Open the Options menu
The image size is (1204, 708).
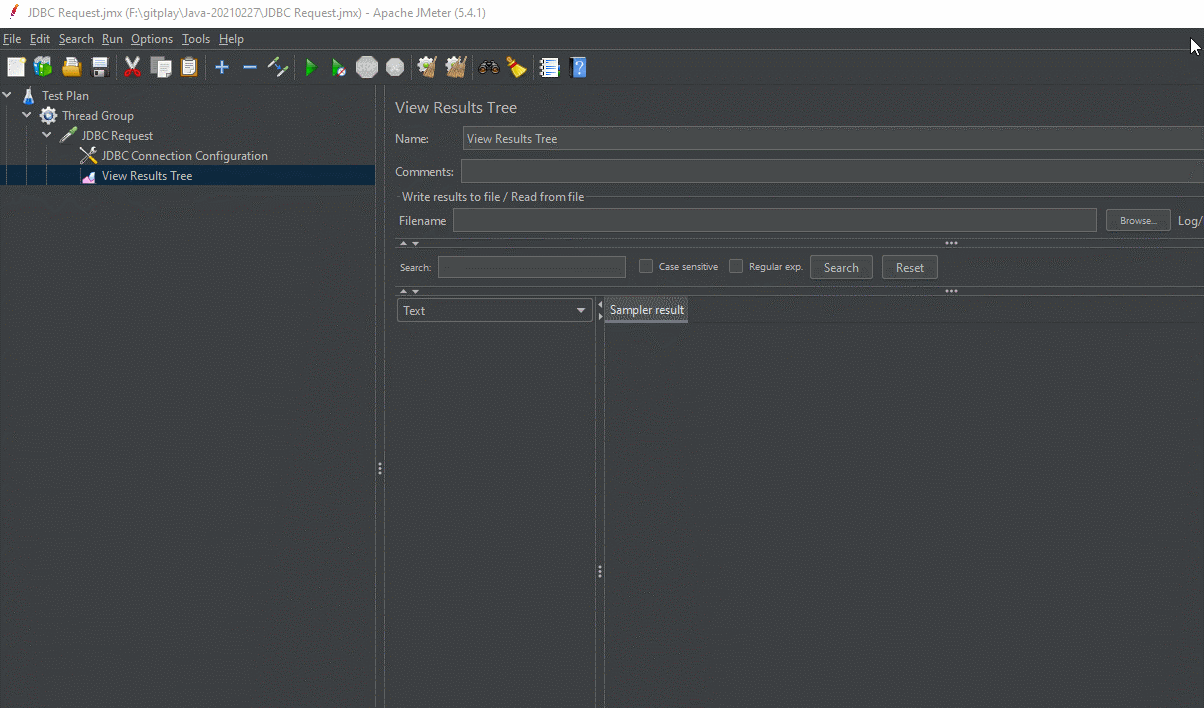pyautogui.click(x=152, y=39)
